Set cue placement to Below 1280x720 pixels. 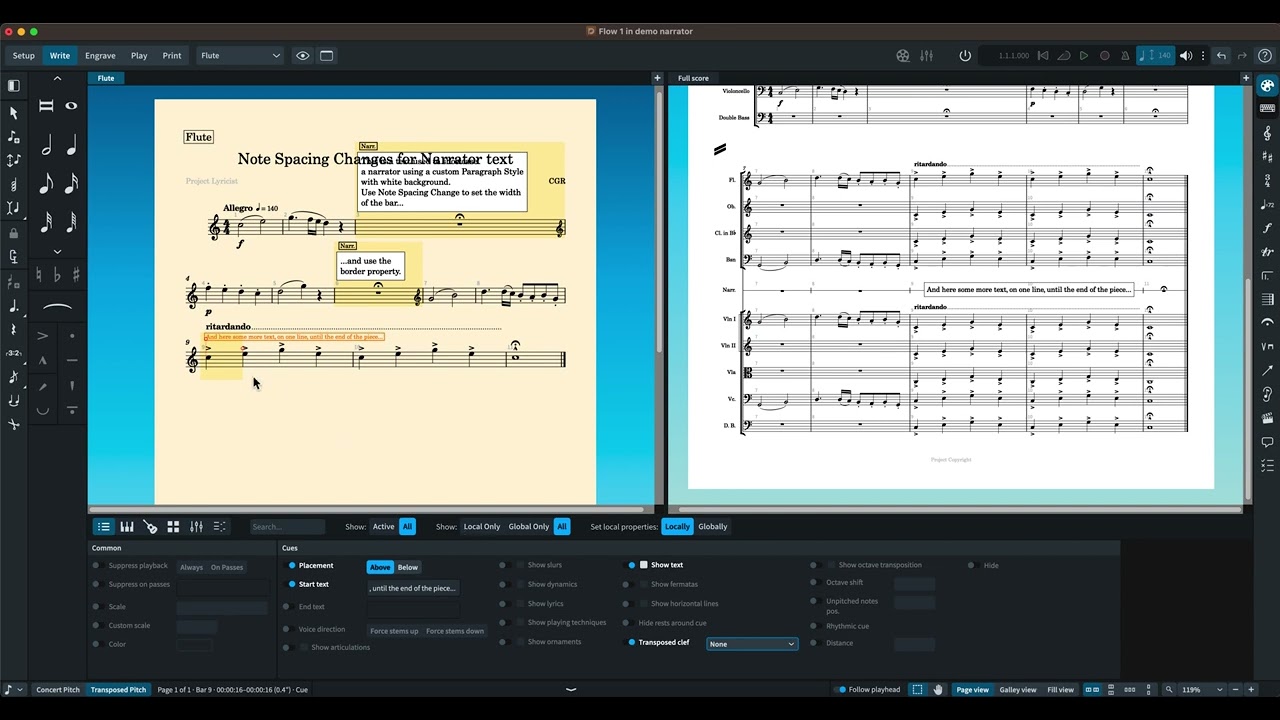(x=408, y=567)
